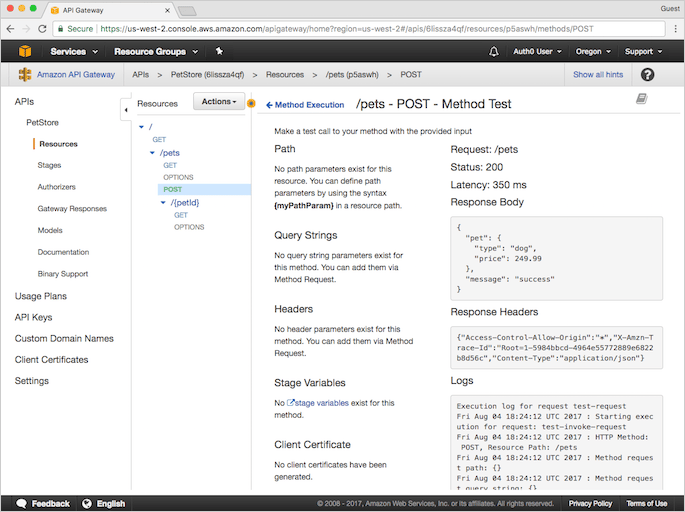Open Authorizers in sidebar
Screen dimensions: 685x512
click(56, 187)
